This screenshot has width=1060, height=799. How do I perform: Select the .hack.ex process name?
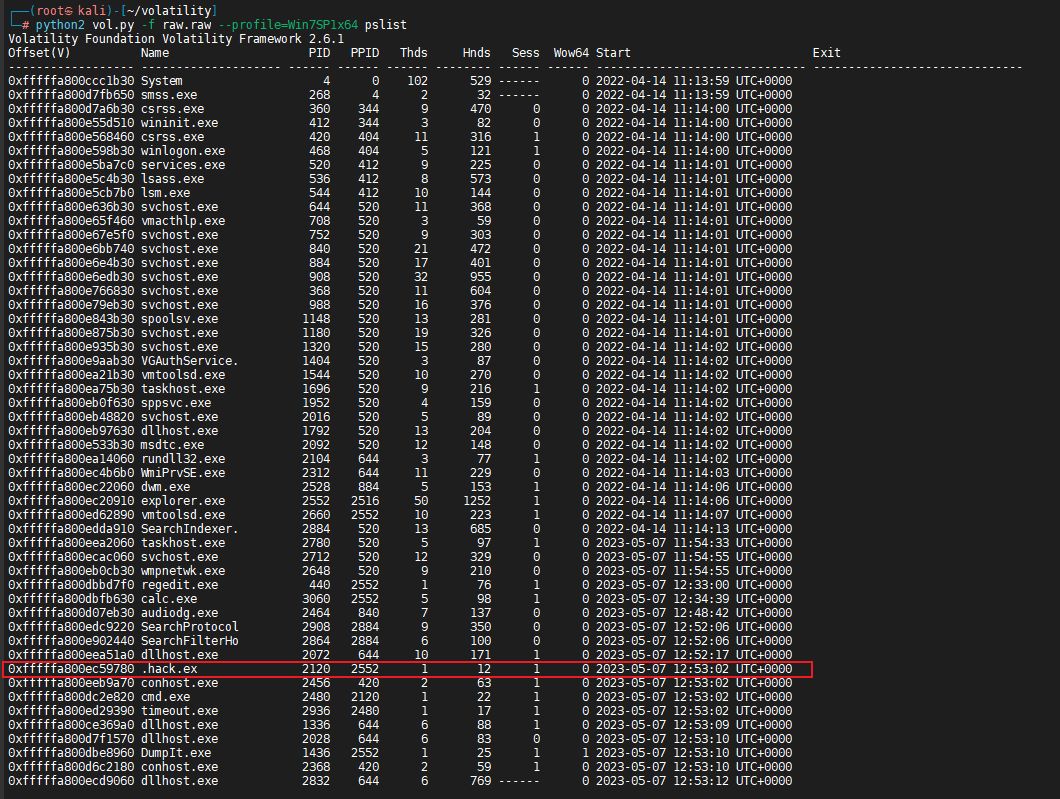coord(169,669)
